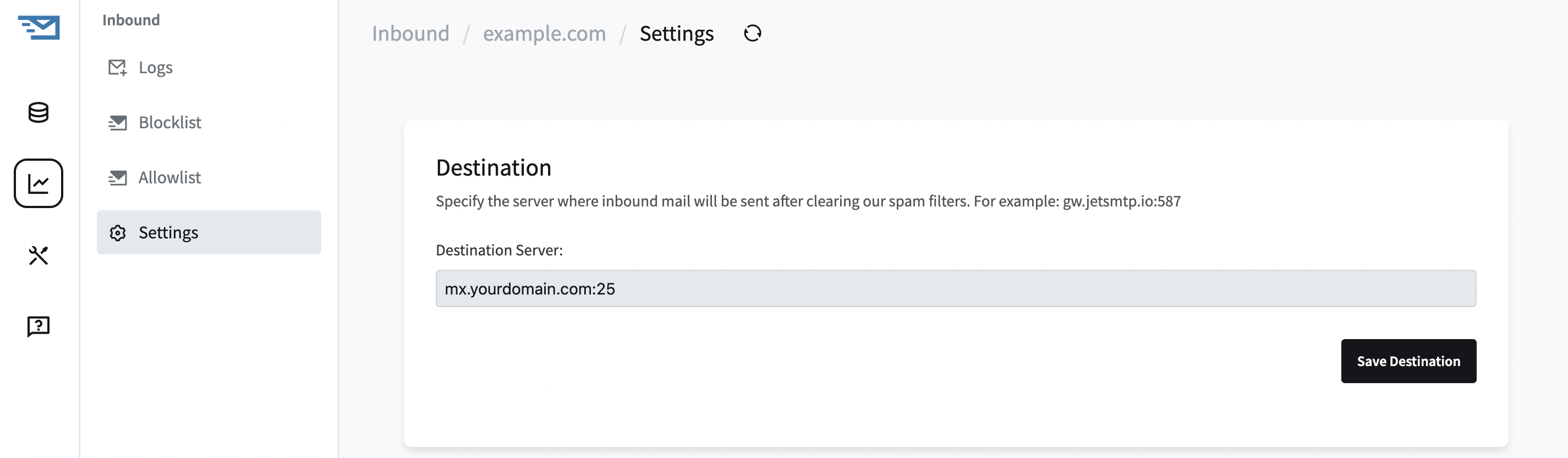Click the envelope logo in the sidebar
The width and height of the screenshot is (1568, 458).
39,28
